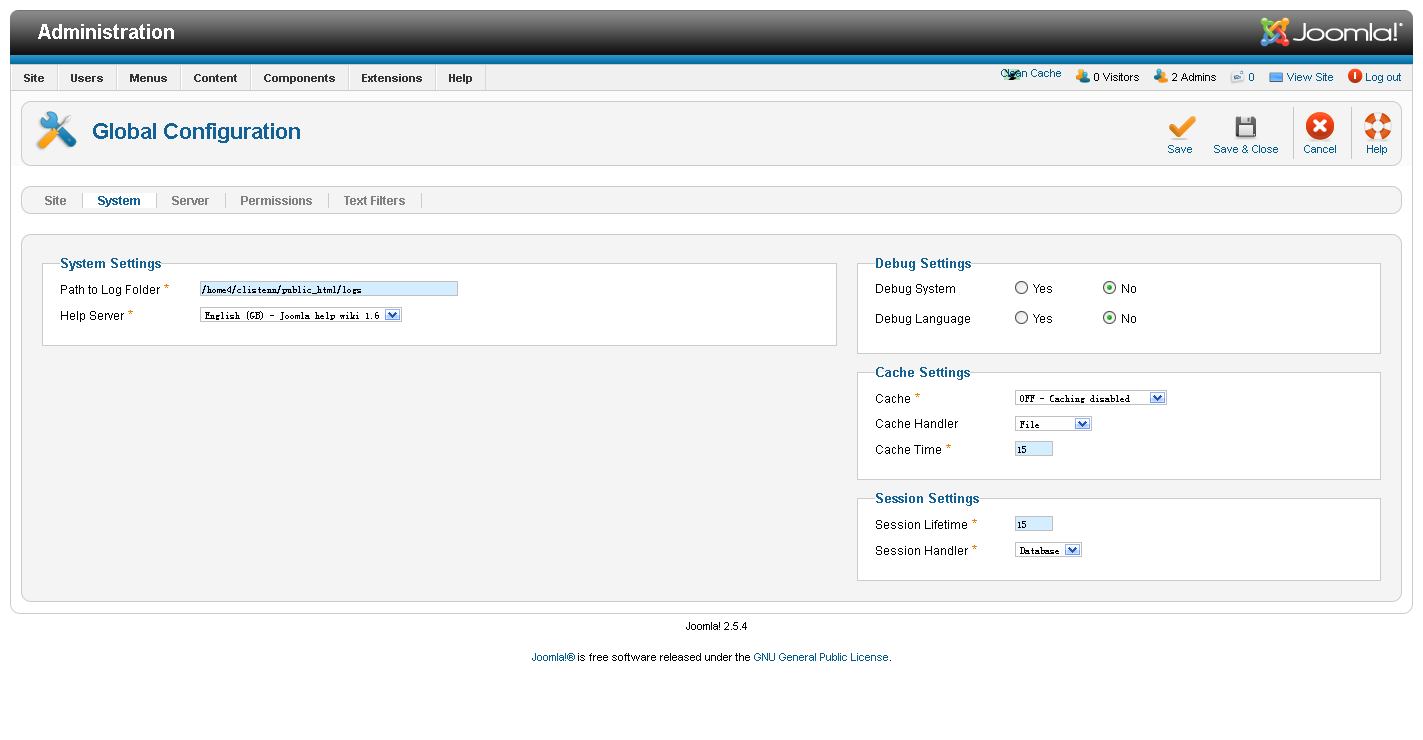Viewport: 1423px width, 740px height.
Task: Enable Debug System with Yes radio
Action: 1021,288
